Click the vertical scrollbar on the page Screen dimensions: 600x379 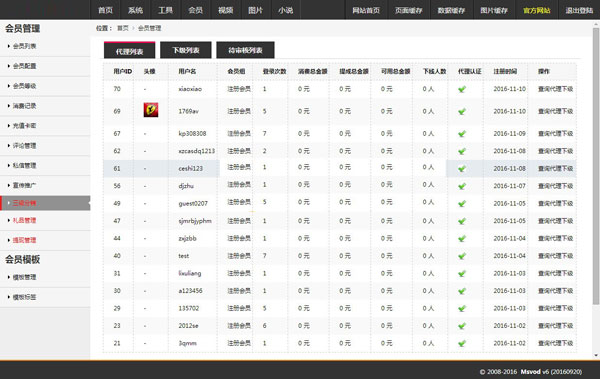(596, 165)
